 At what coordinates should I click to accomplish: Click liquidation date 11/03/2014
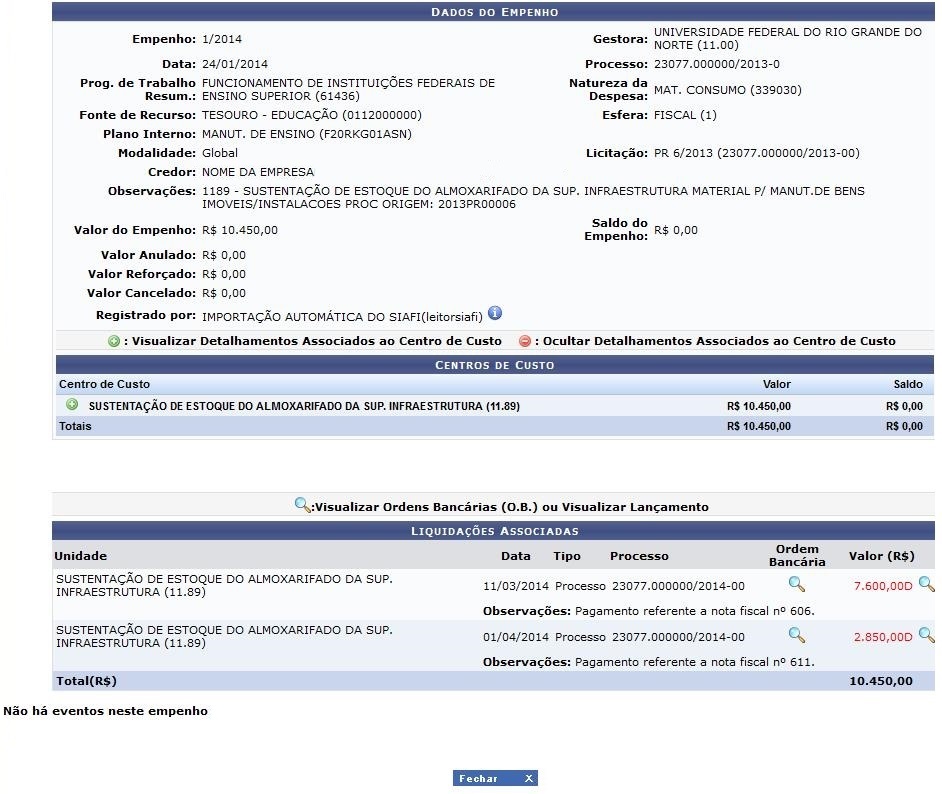click(515, 586)
